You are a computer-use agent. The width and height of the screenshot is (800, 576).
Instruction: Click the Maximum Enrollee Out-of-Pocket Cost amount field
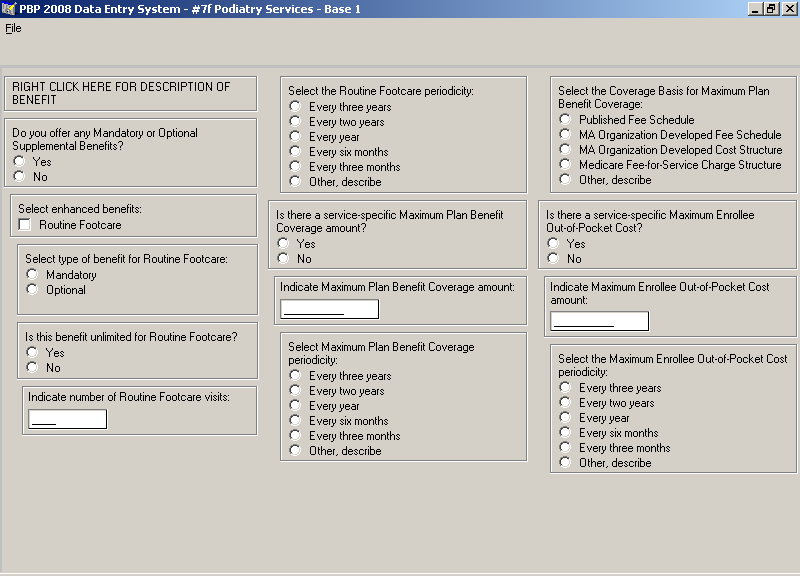pos(599,321)
